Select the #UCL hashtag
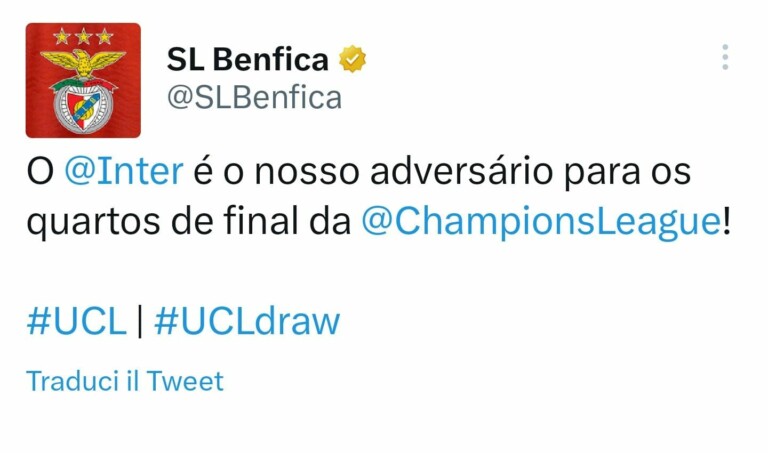This screenshot has height=453, width=768. (76, 321)
